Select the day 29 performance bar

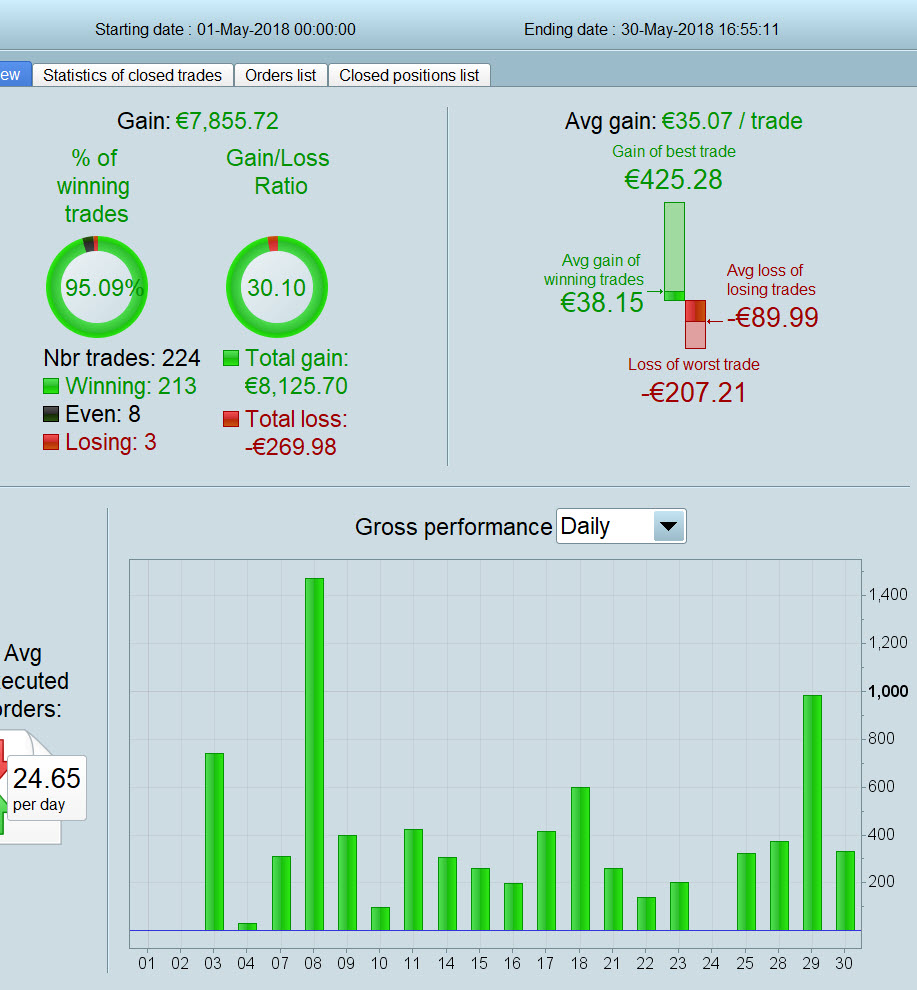coord(812,813)
